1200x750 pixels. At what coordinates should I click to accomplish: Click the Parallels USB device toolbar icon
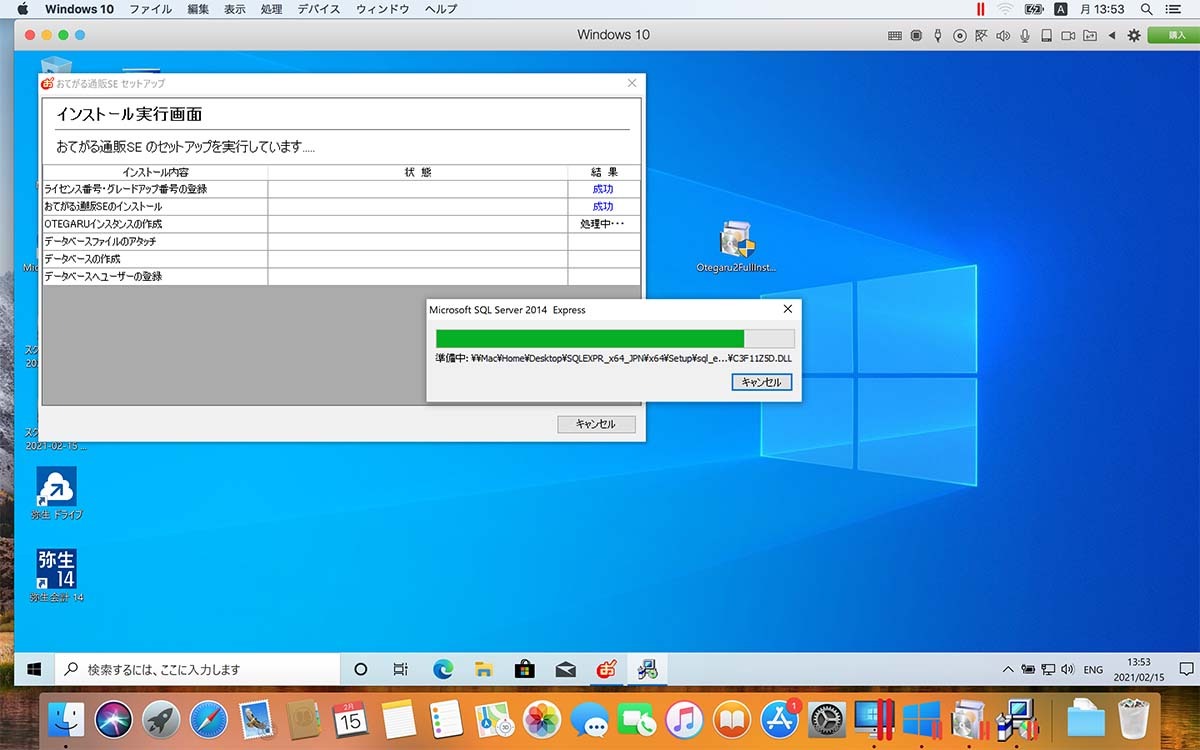[x=938, y=35]
